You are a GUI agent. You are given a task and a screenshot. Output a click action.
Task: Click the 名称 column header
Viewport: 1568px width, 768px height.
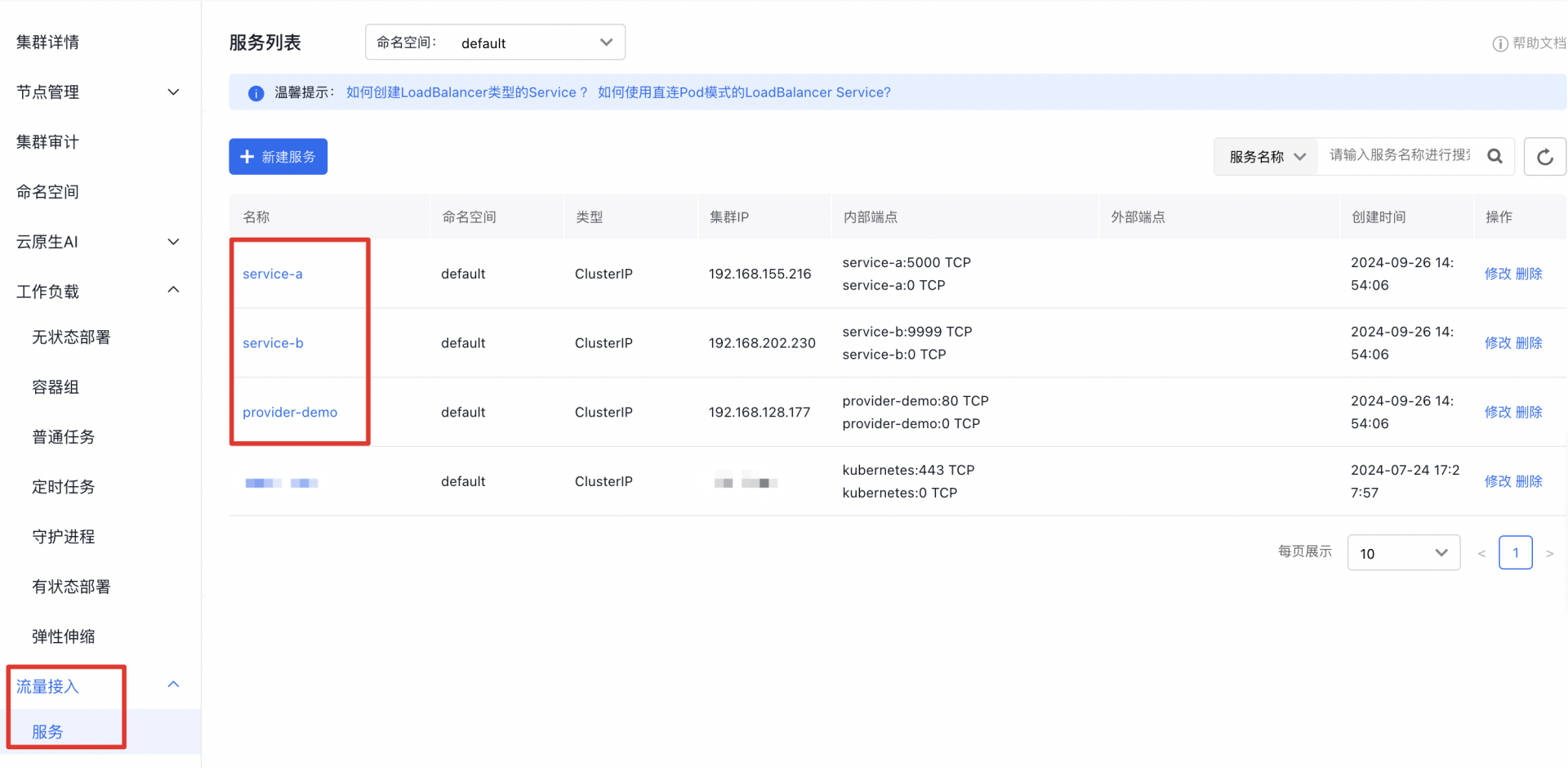tap(256, 217)
